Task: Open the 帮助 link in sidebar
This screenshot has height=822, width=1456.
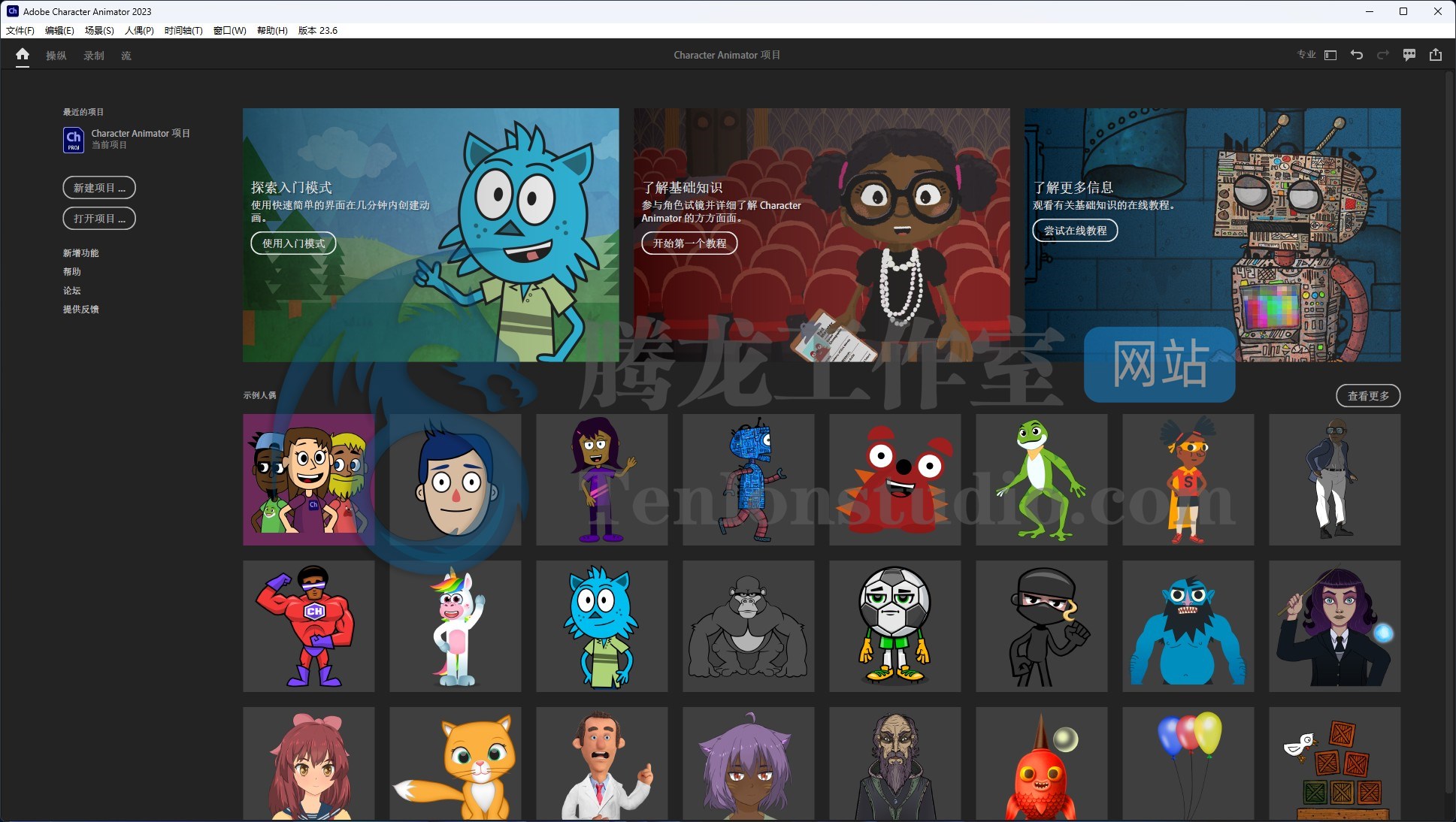Action: click(71, 272)
